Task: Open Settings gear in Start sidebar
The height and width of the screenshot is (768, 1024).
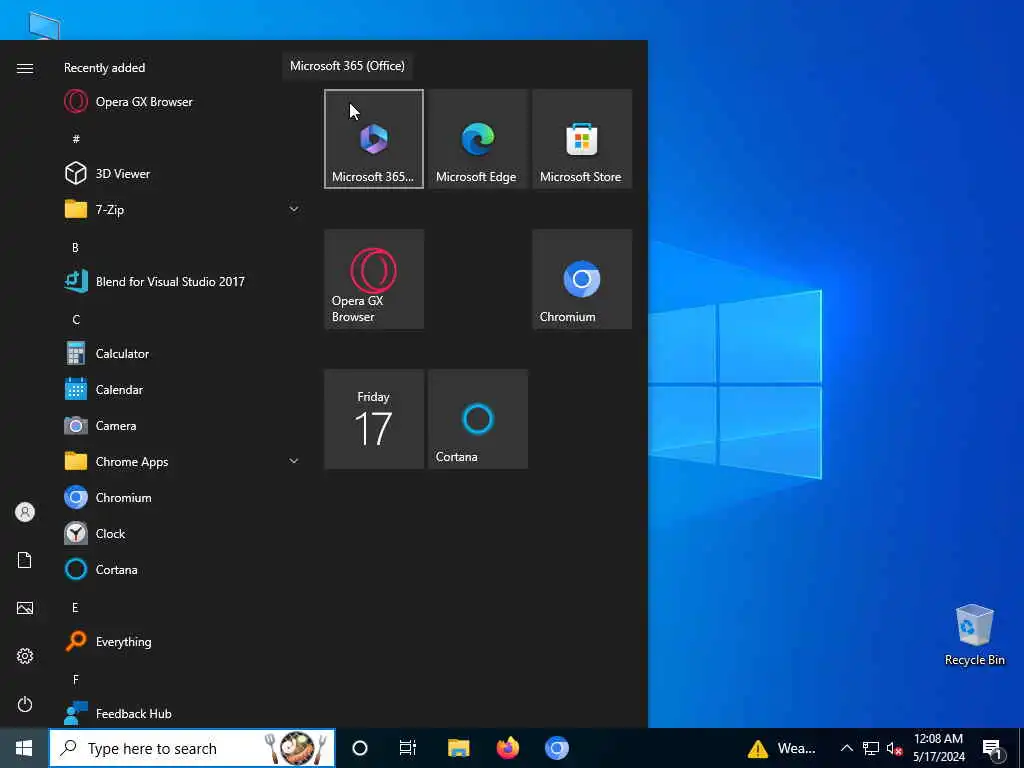Action: (25, 656)
